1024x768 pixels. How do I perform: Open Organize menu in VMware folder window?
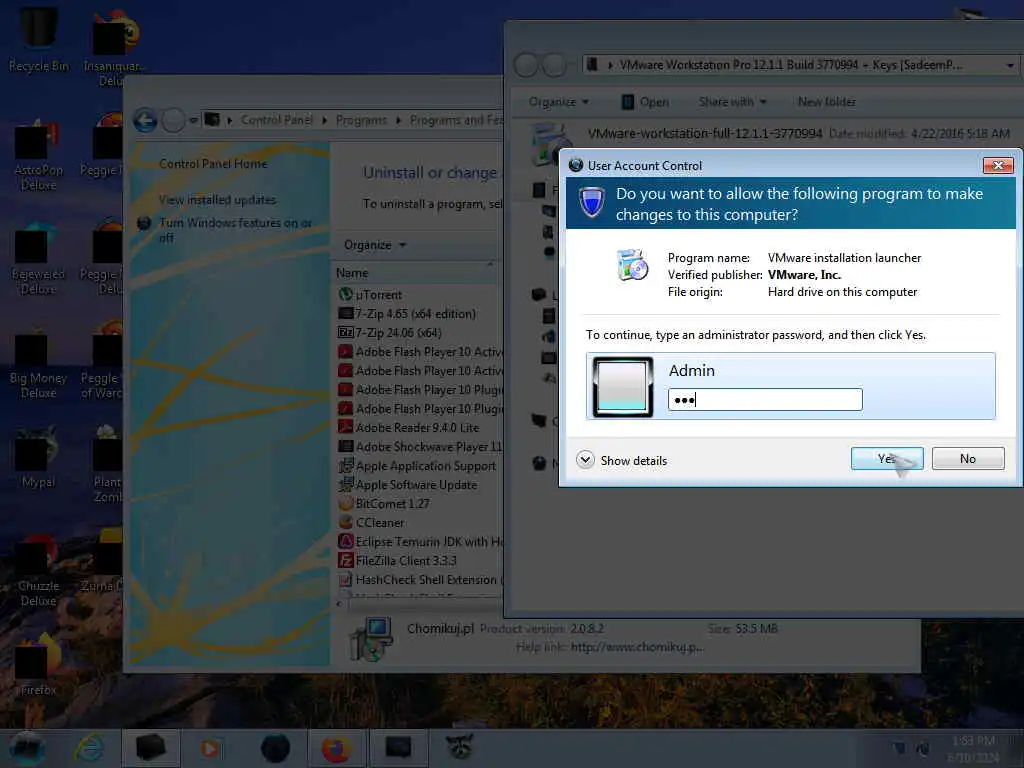[x=559, y=102]
